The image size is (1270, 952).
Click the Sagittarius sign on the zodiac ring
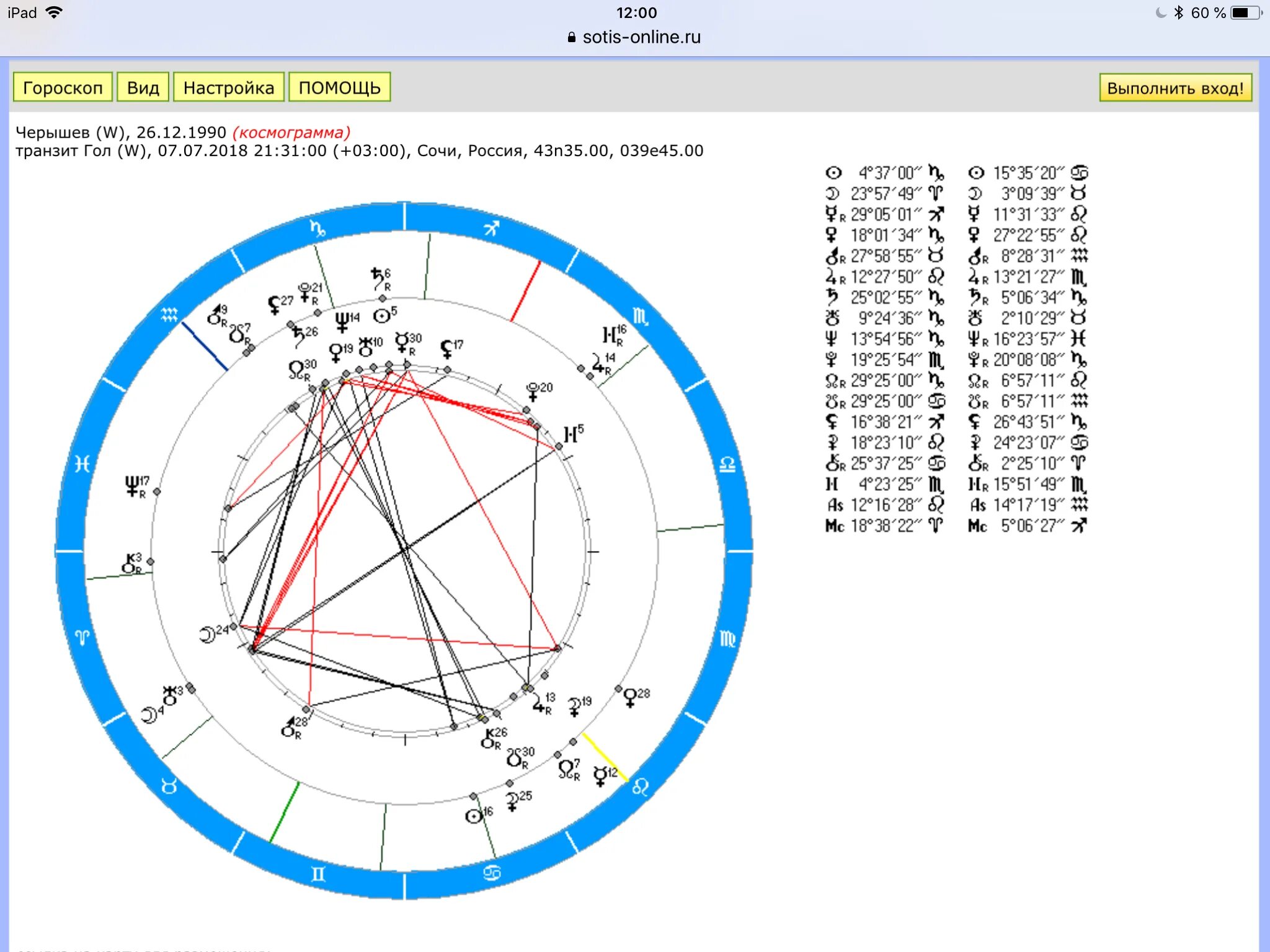click(x=491, y=229)
